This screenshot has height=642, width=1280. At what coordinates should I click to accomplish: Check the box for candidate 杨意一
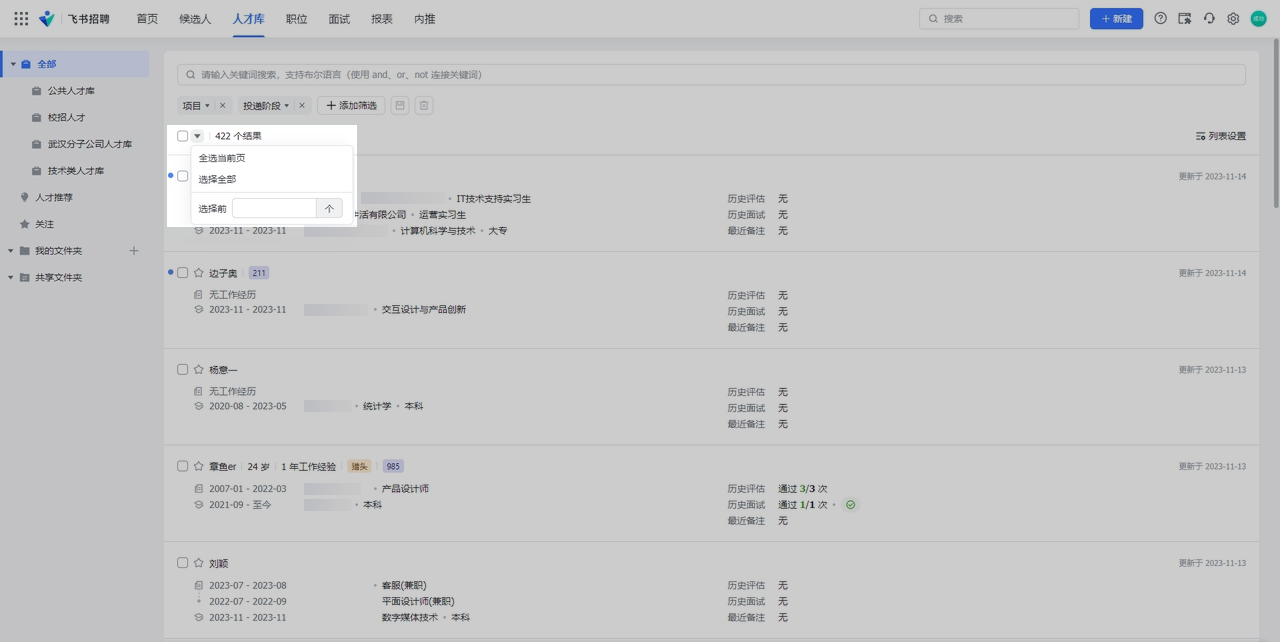click(182, 370)
